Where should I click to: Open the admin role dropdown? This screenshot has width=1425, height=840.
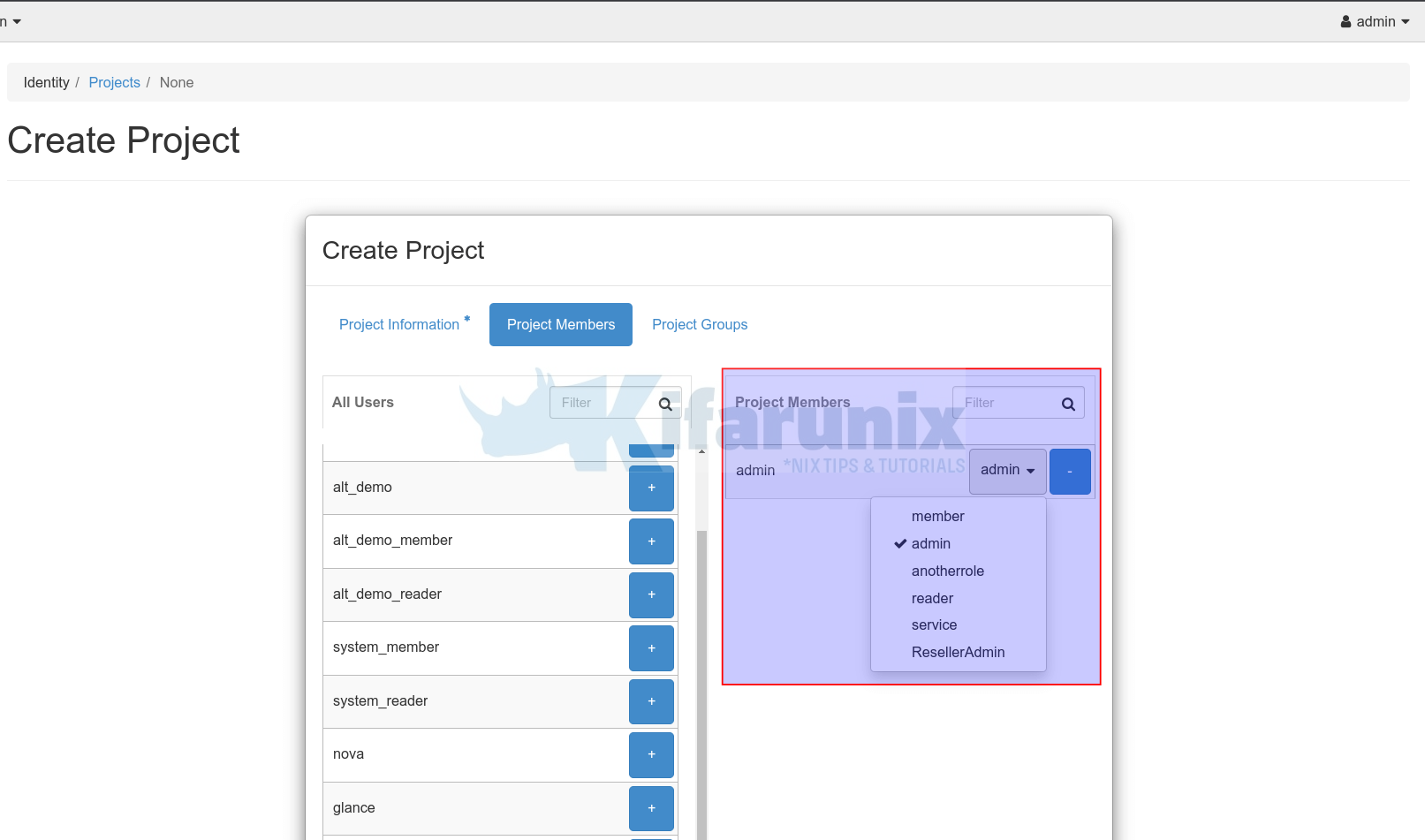coord(1007,471)
